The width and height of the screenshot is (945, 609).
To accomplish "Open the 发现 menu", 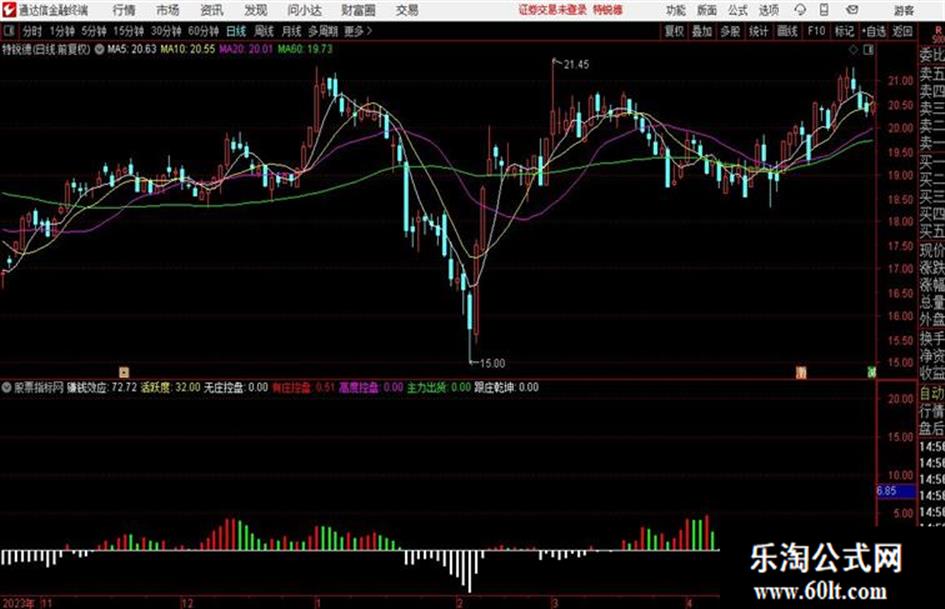I will click(x=256, y=10).
